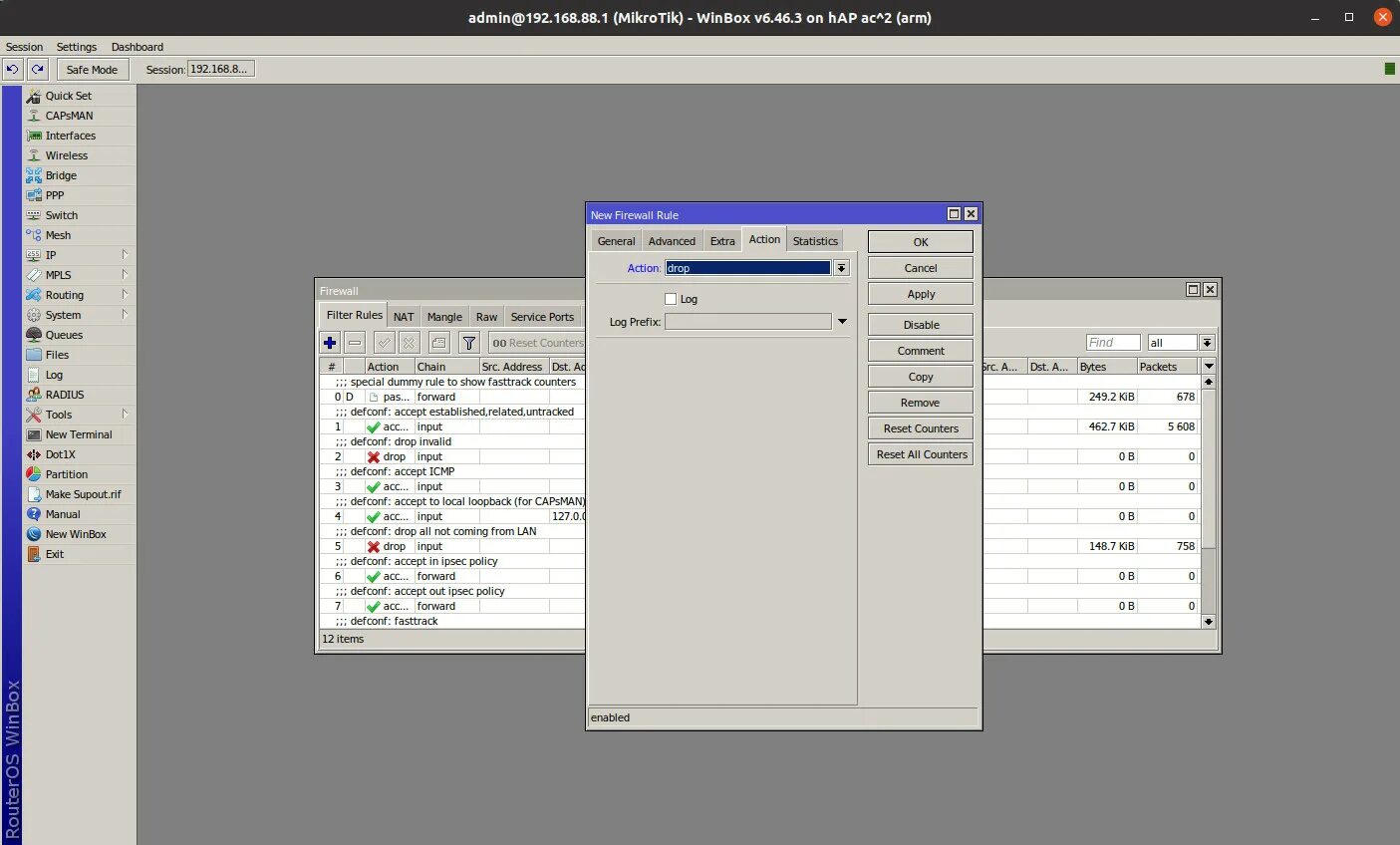Click Firewall scrollbar down arrow
Image resolution: width=1400 pixels, height=845 pixels.
1209,621
